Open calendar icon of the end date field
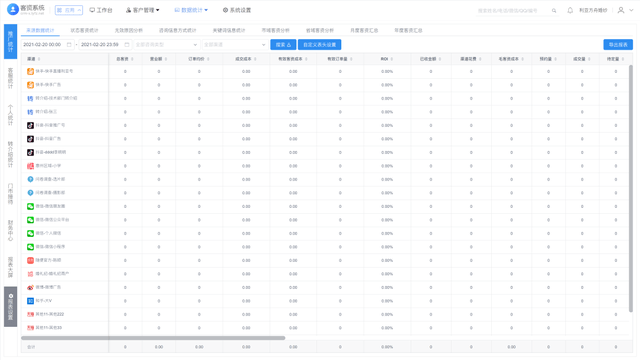640x360 pixels. [x=127, y=44]
